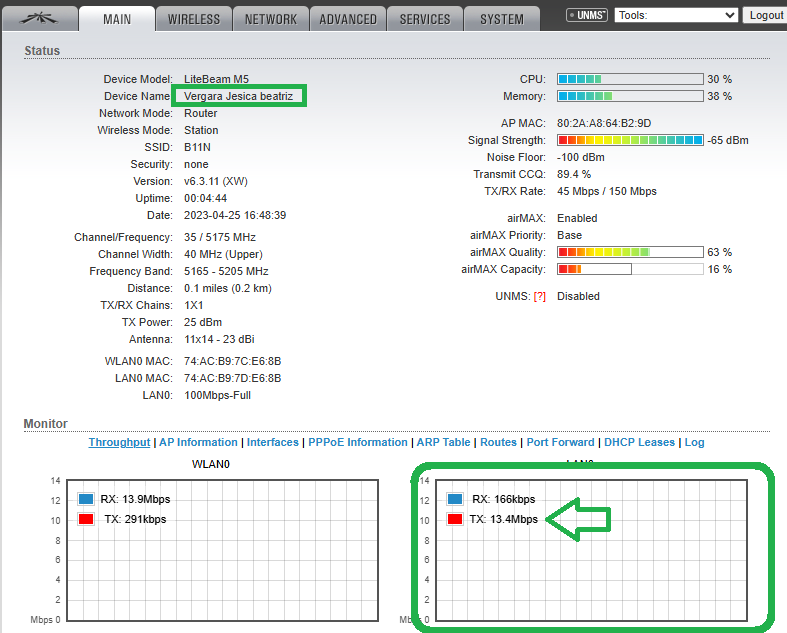This screenshot has width=787, height=633.
Task: Open the NETWORK tab
Action: pos(270,19)
